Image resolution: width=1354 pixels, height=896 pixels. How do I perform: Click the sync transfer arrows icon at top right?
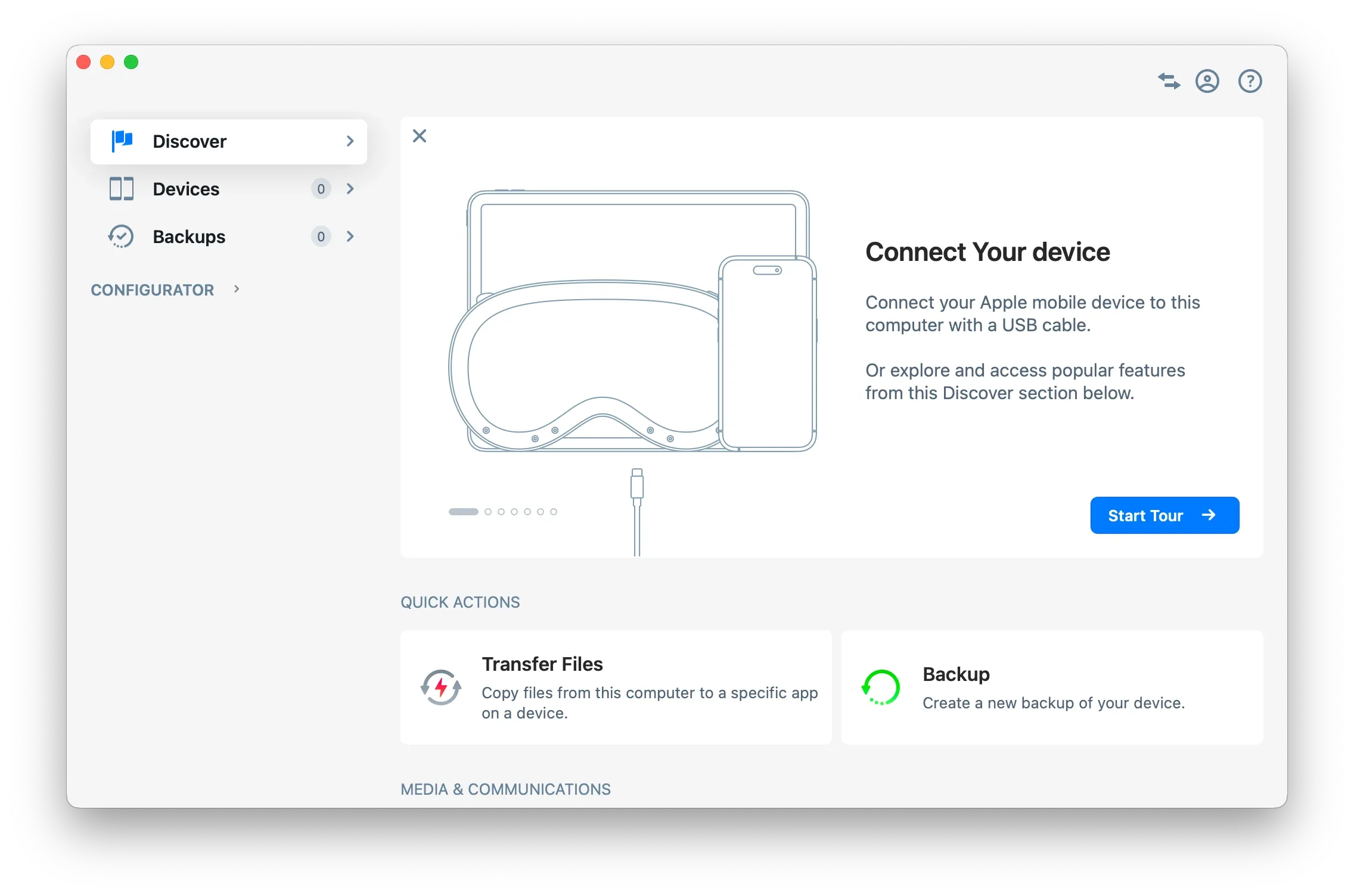click(x=1169, y=81)
